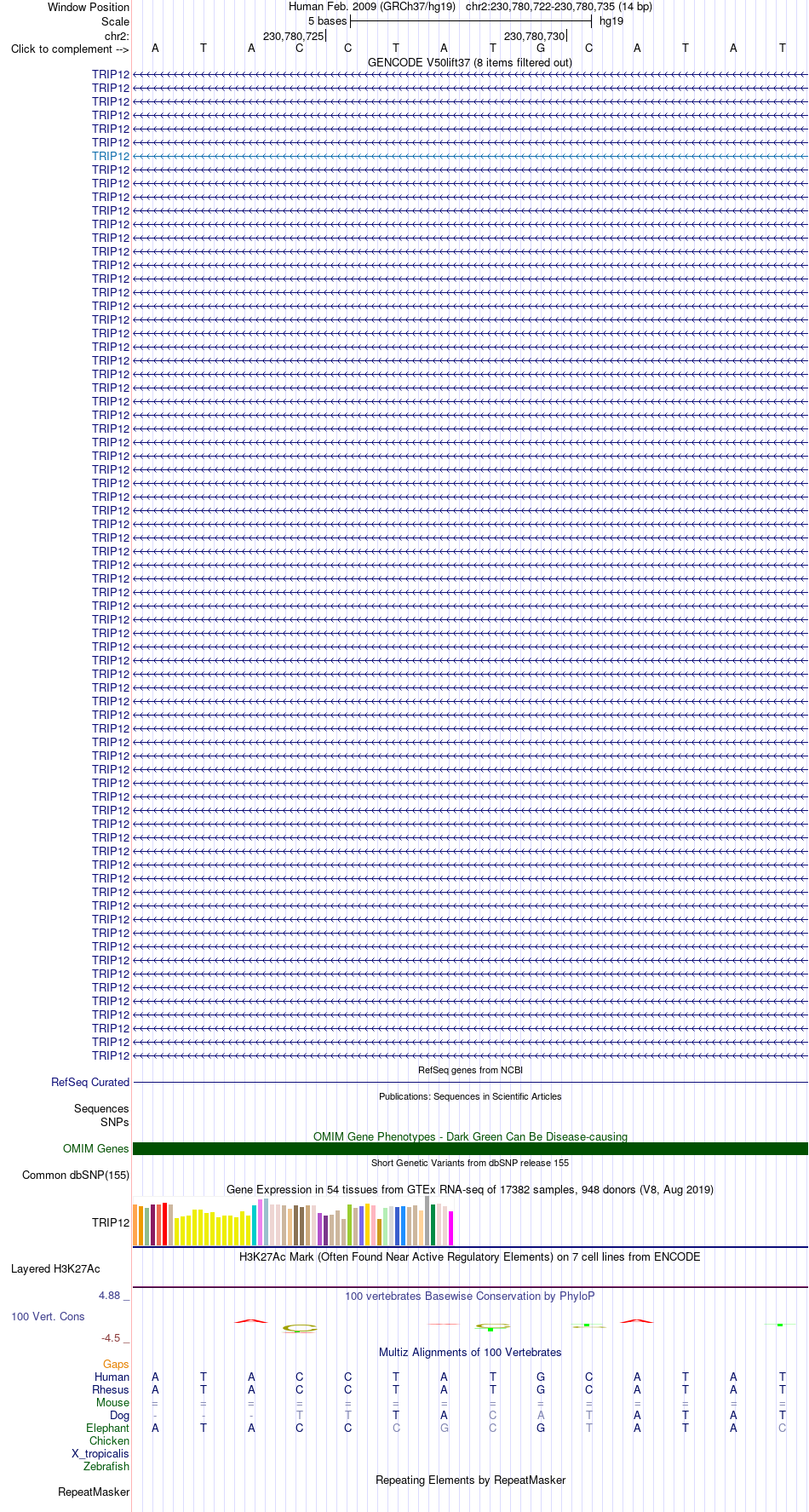
Task: Click the OMIM Genes side label
Action: 96,1148
